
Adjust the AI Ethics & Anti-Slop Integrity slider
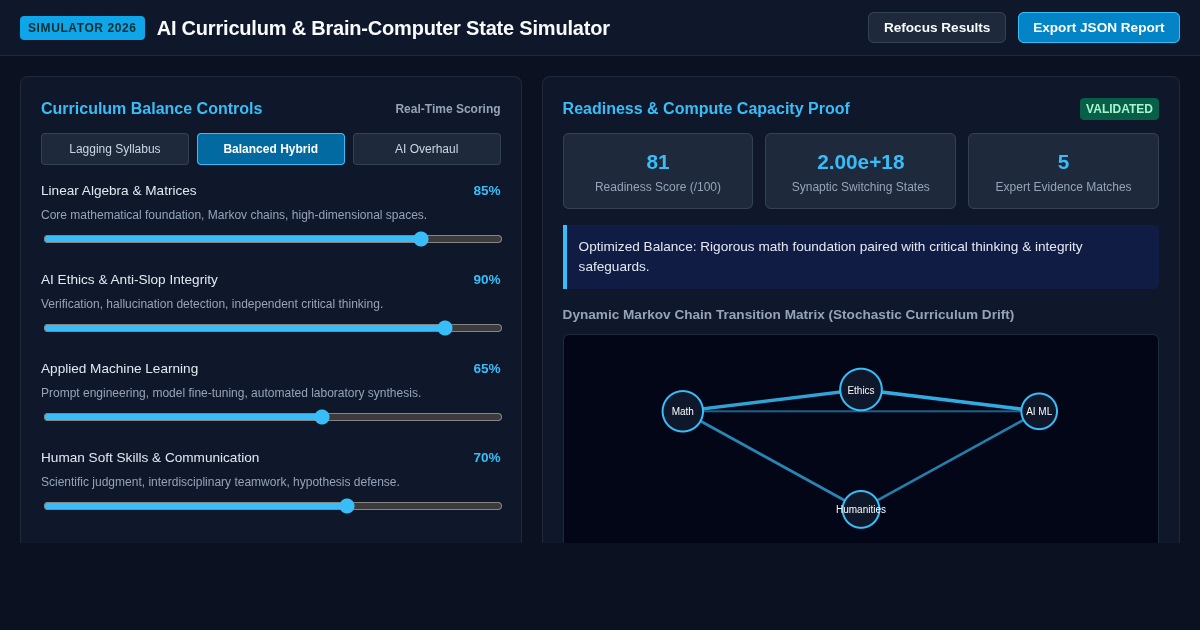272,328
